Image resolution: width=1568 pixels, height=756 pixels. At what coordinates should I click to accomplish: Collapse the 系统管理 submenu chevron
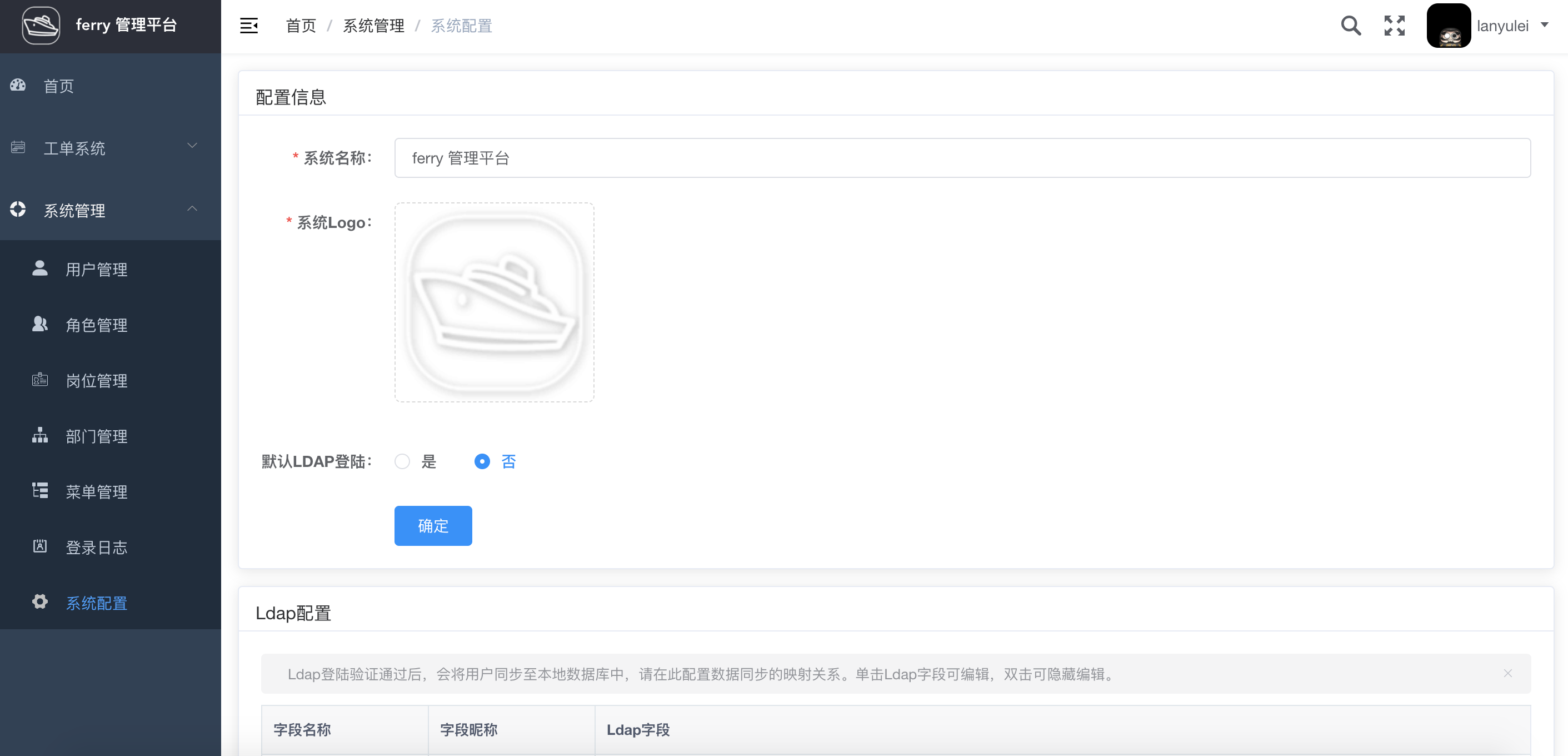pos(192,209)
